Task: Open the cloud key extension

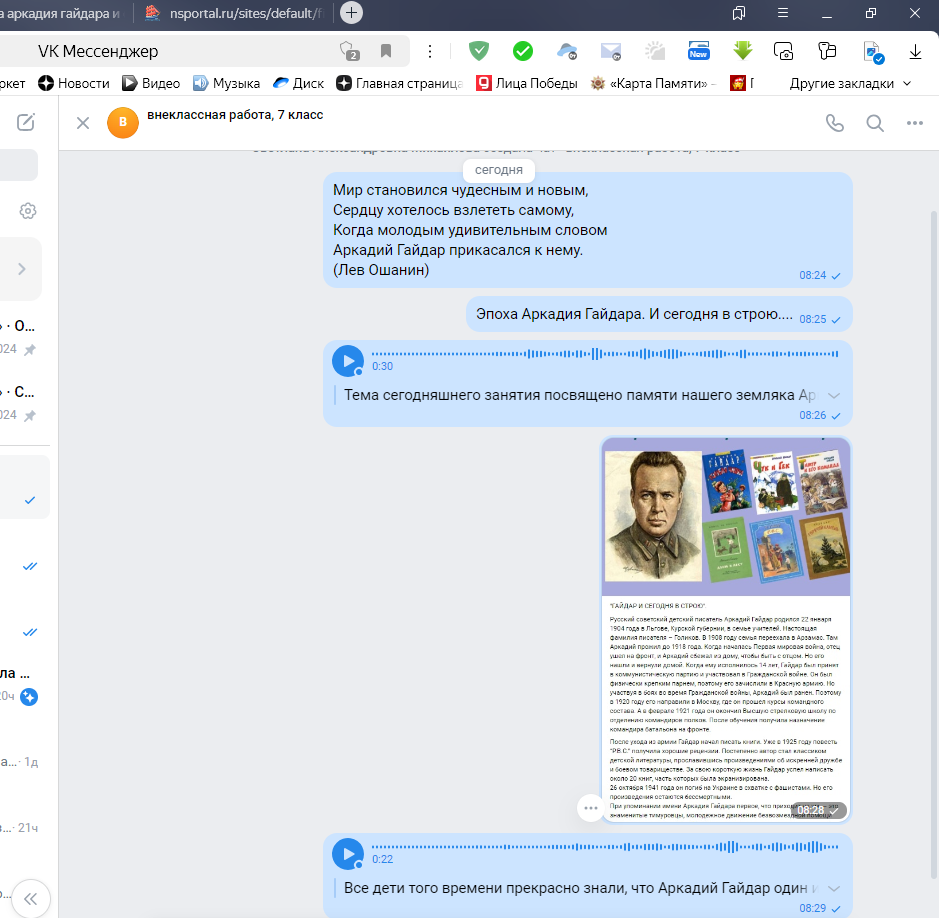Action: coord(567,51)
